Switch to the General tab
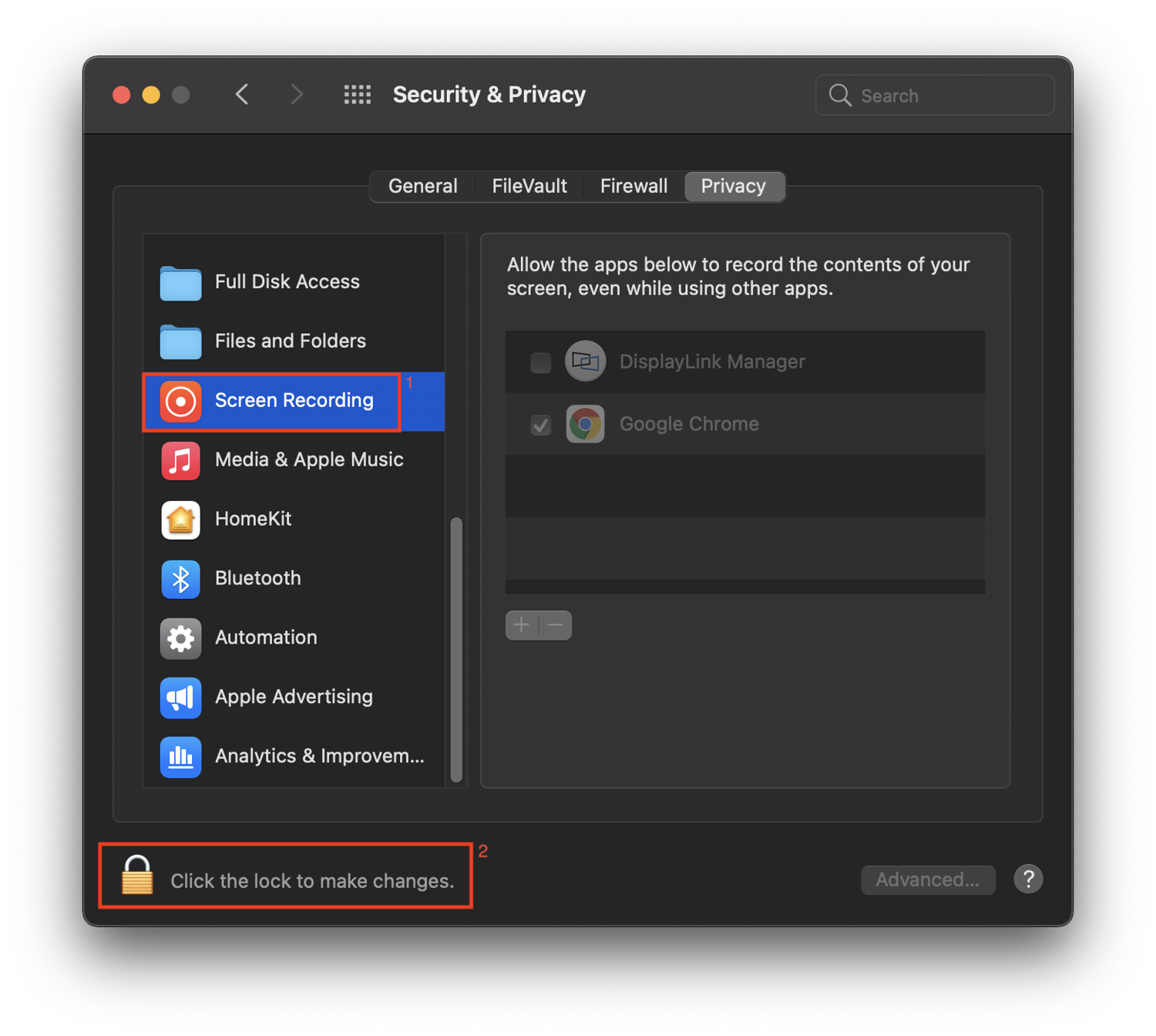Viewport: 1156px width, 1036px height. tap(422, 186)
